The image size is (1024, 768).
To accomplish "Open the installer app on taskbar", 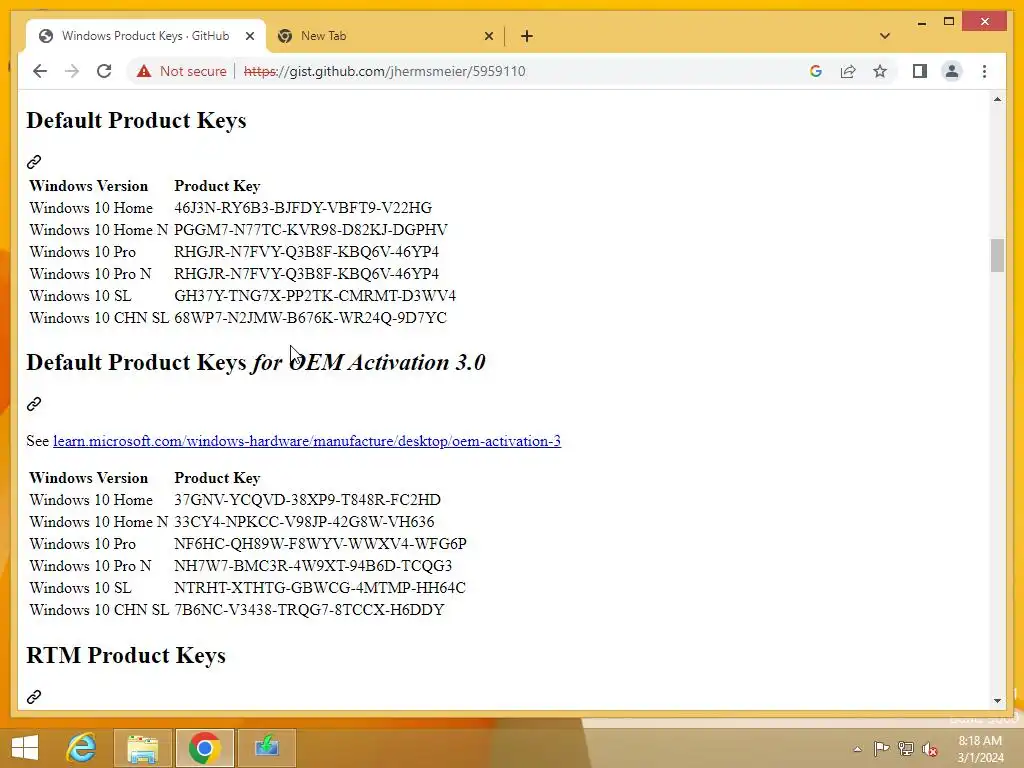I will (x=266, y=748).
